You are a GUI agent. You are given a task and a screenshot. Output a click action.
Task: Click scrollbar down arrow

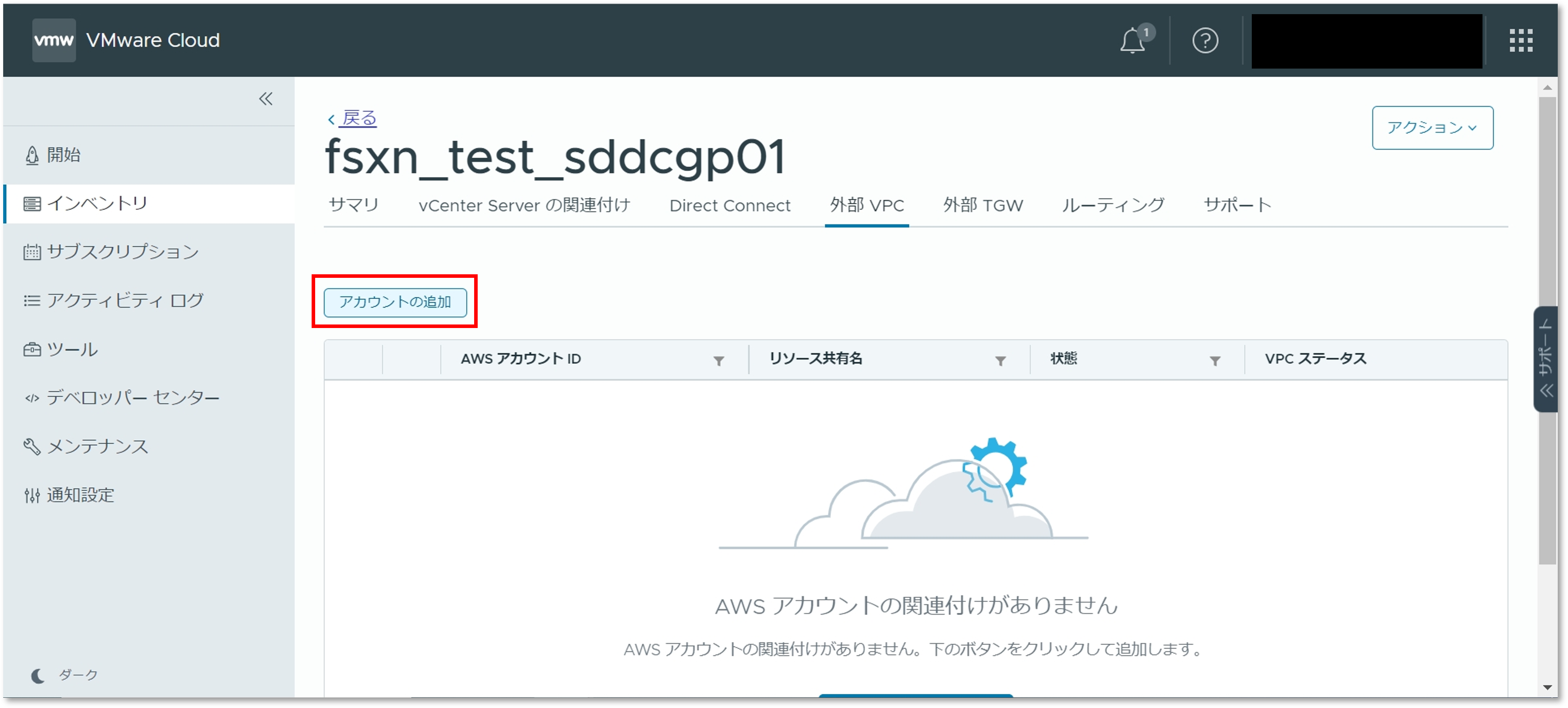click(1547, 687)
